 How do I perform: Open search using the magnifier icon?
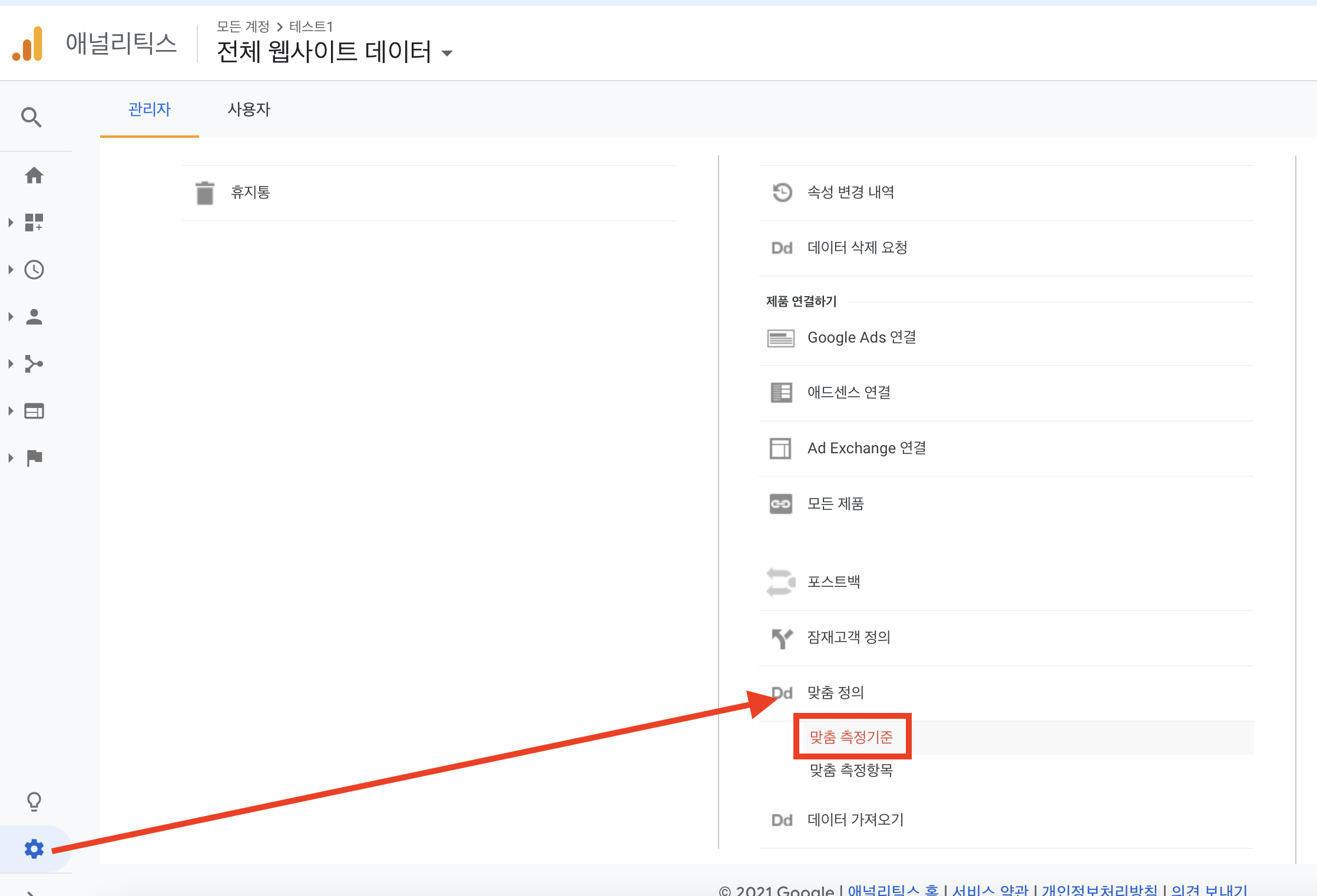(32, 117)
